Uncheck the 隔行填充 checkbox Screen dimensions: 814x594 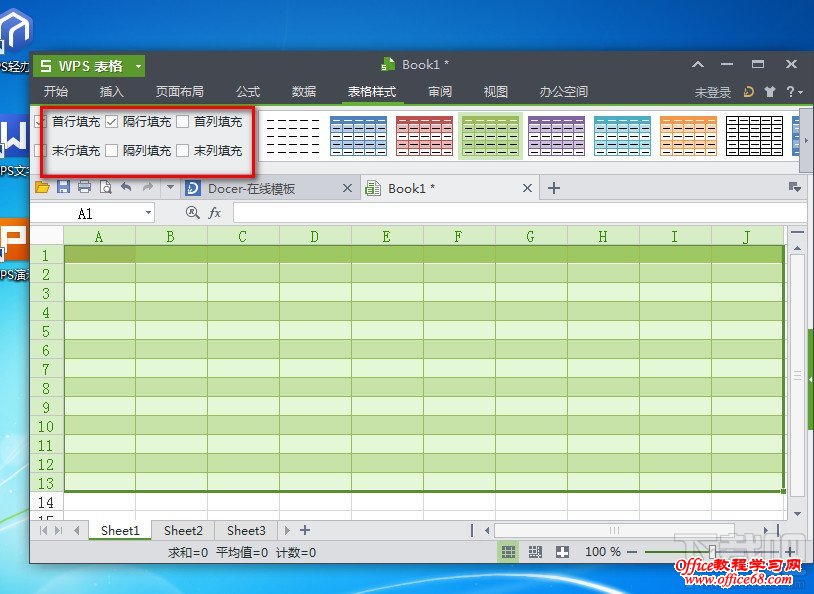pyautogui.click(x=112, y=122)
